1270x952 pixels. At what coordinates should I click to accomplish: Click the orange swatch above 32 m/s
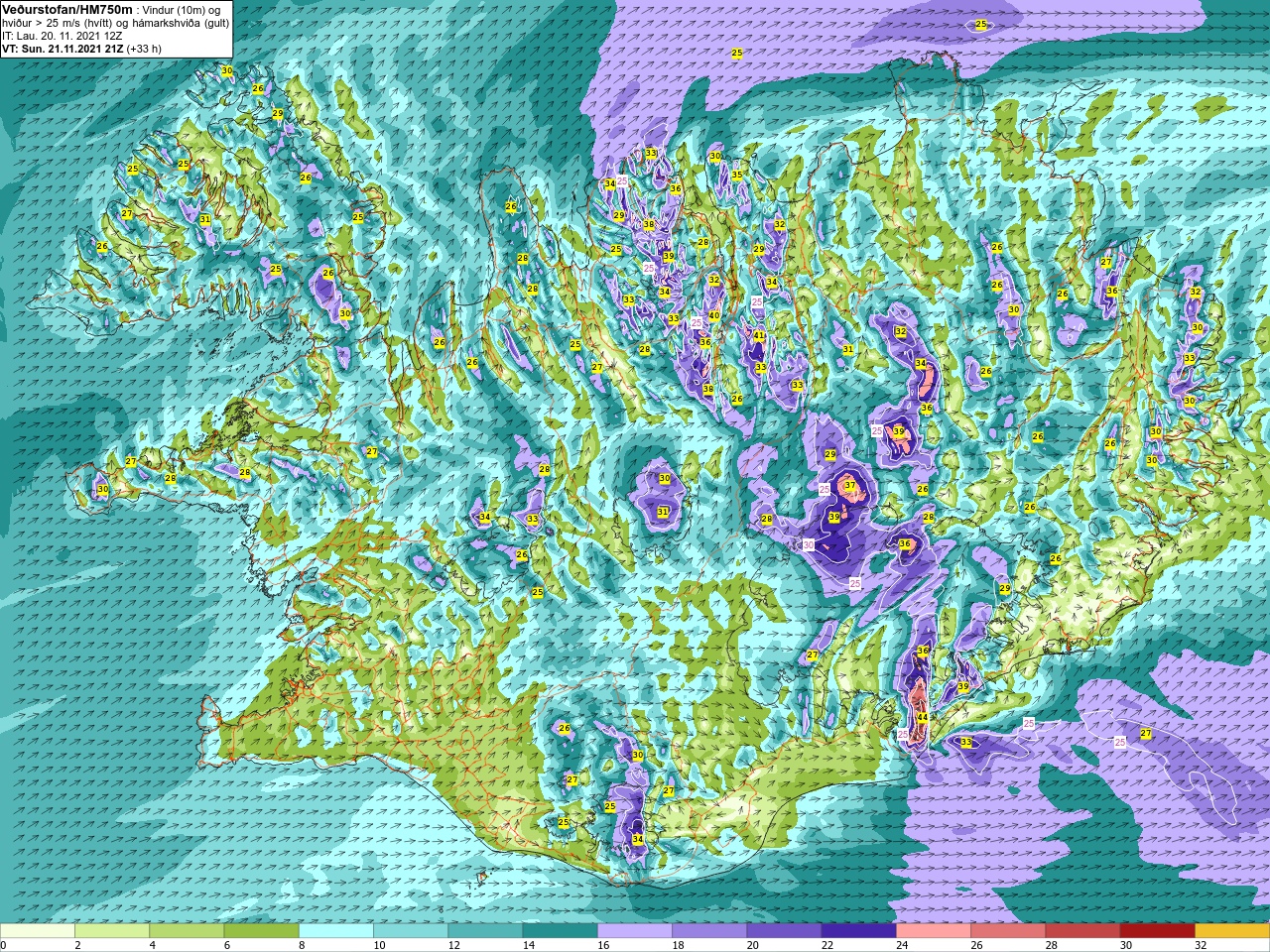(1232, 931)
